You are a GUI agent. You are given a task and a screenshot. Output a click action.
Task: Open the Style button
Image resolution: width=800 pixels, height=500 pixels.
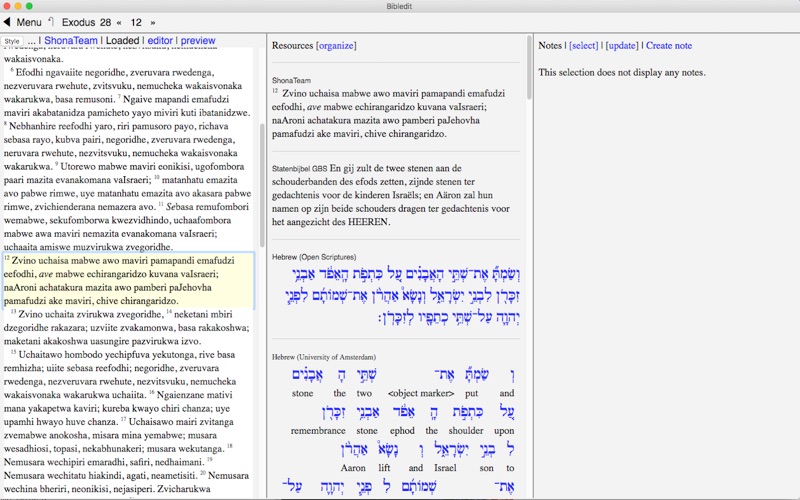pyautogui.click(x=12, y=41)
